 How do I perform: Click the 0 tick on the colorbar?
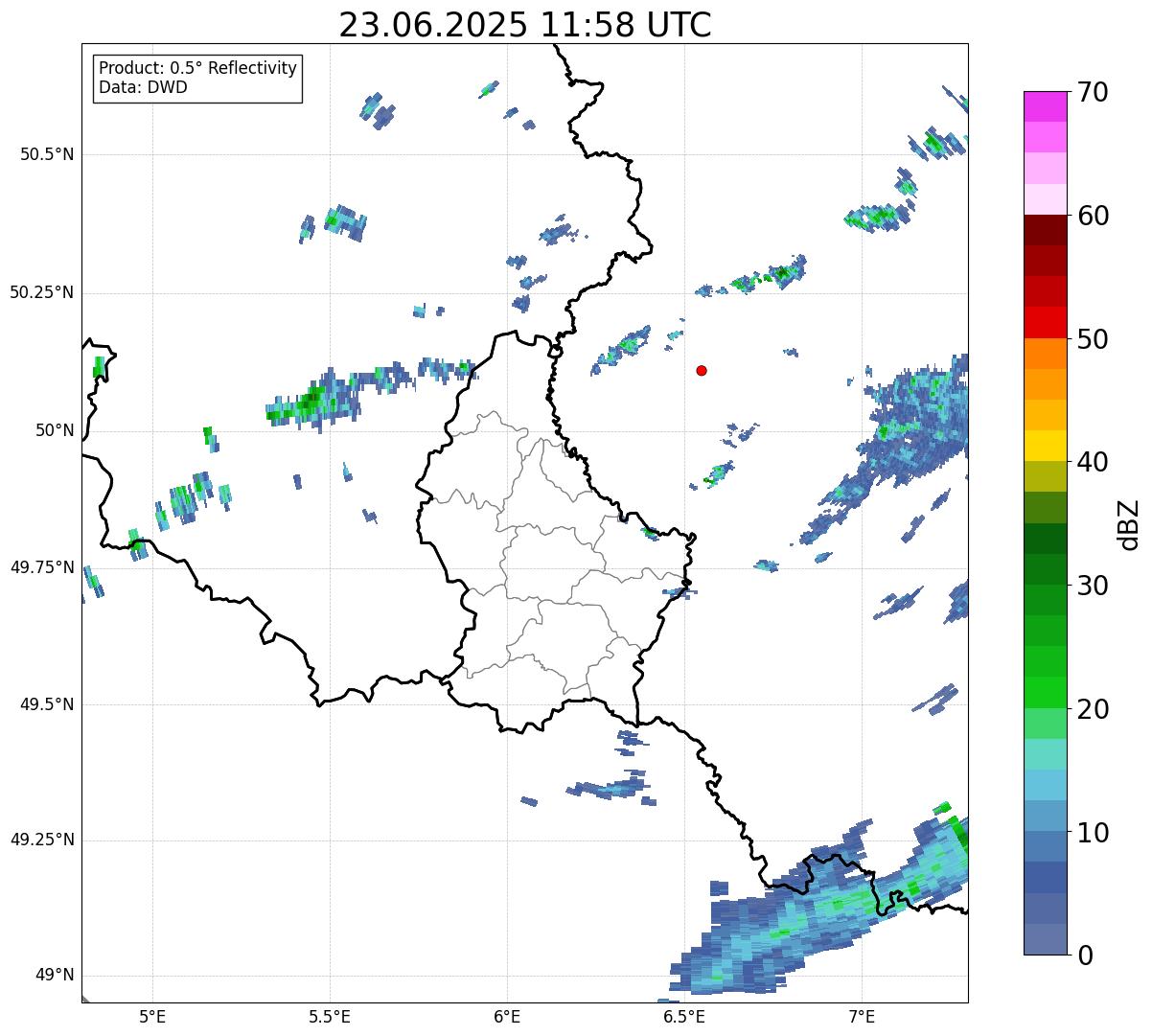1085,955
